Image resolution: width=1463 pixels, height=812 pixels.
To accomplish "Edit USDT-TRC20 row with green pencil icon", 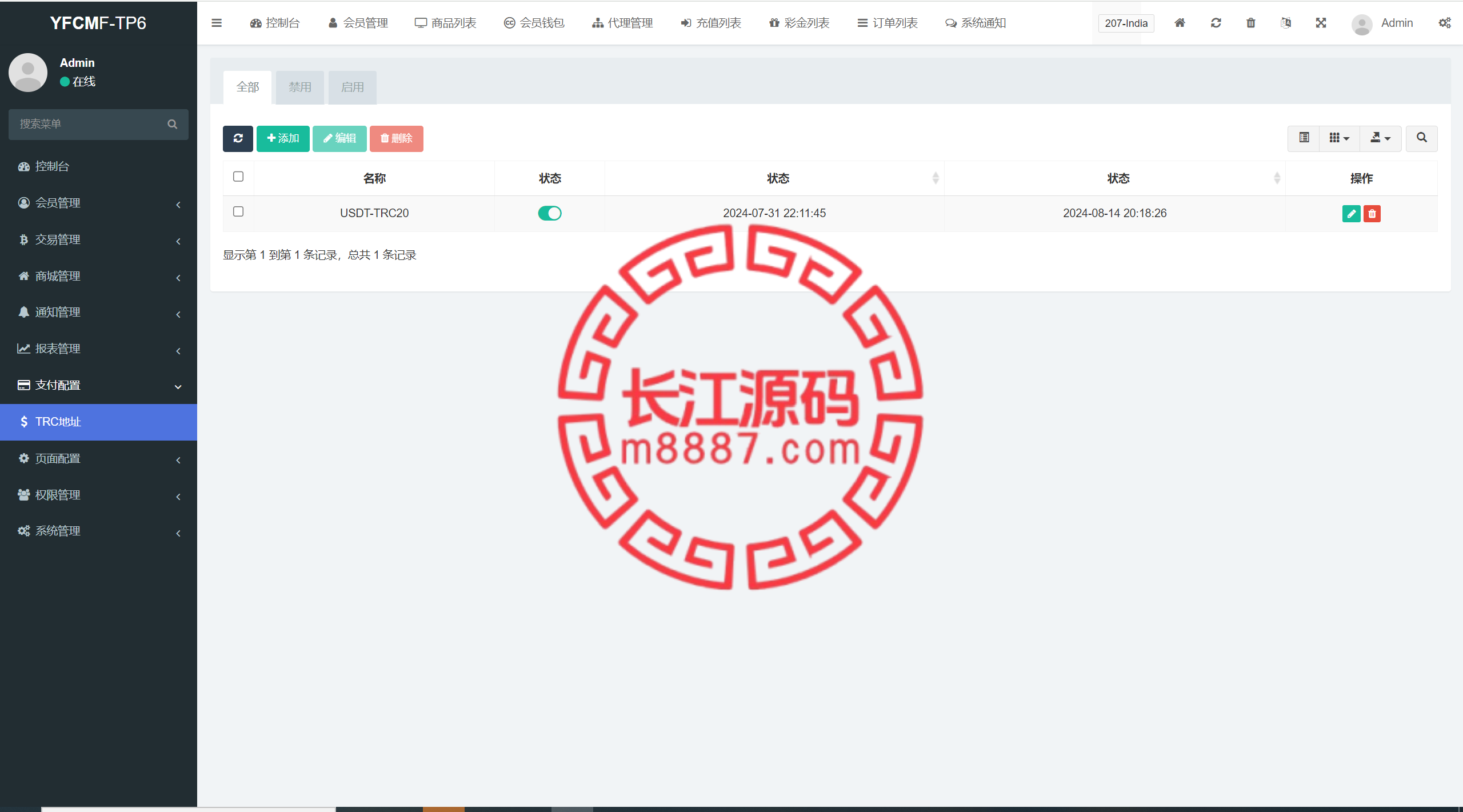I will (1351, 214).
